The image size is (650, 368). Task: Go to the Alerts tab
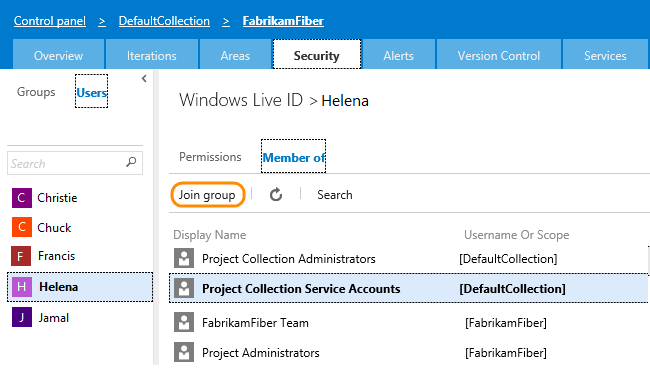click(x=398, y=55)
